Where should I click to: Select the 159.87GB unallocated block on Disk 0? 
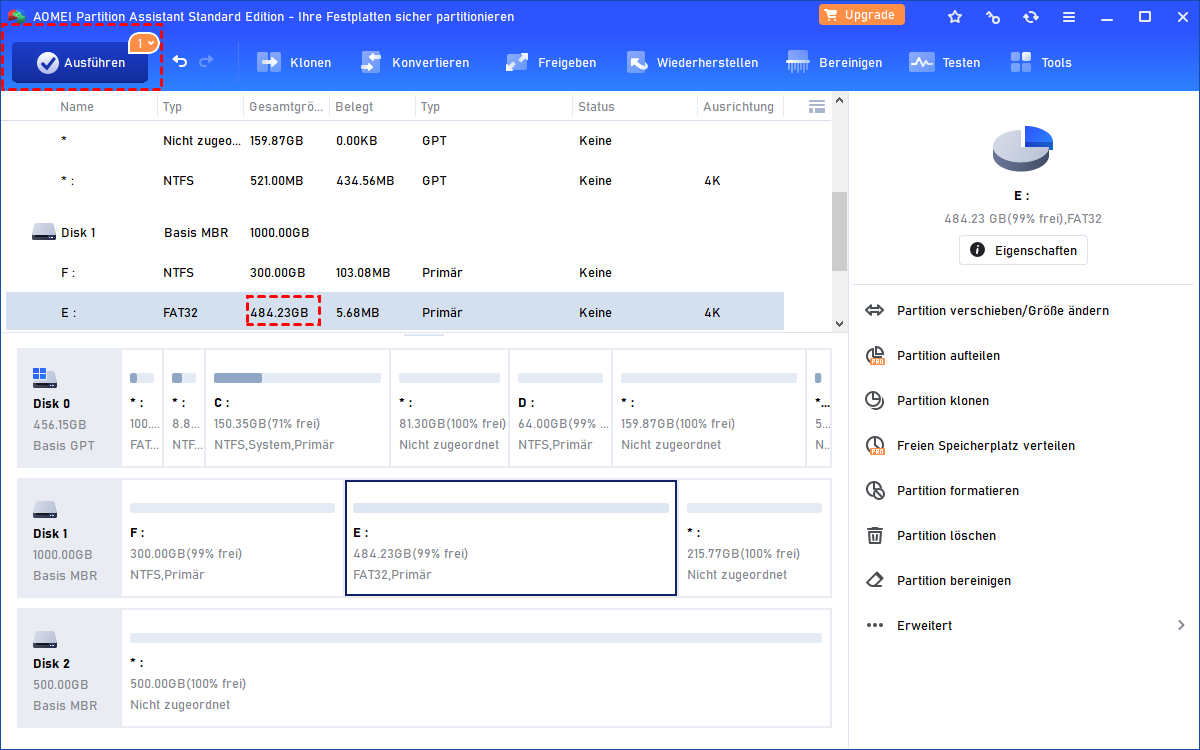[x=709, y=408]
